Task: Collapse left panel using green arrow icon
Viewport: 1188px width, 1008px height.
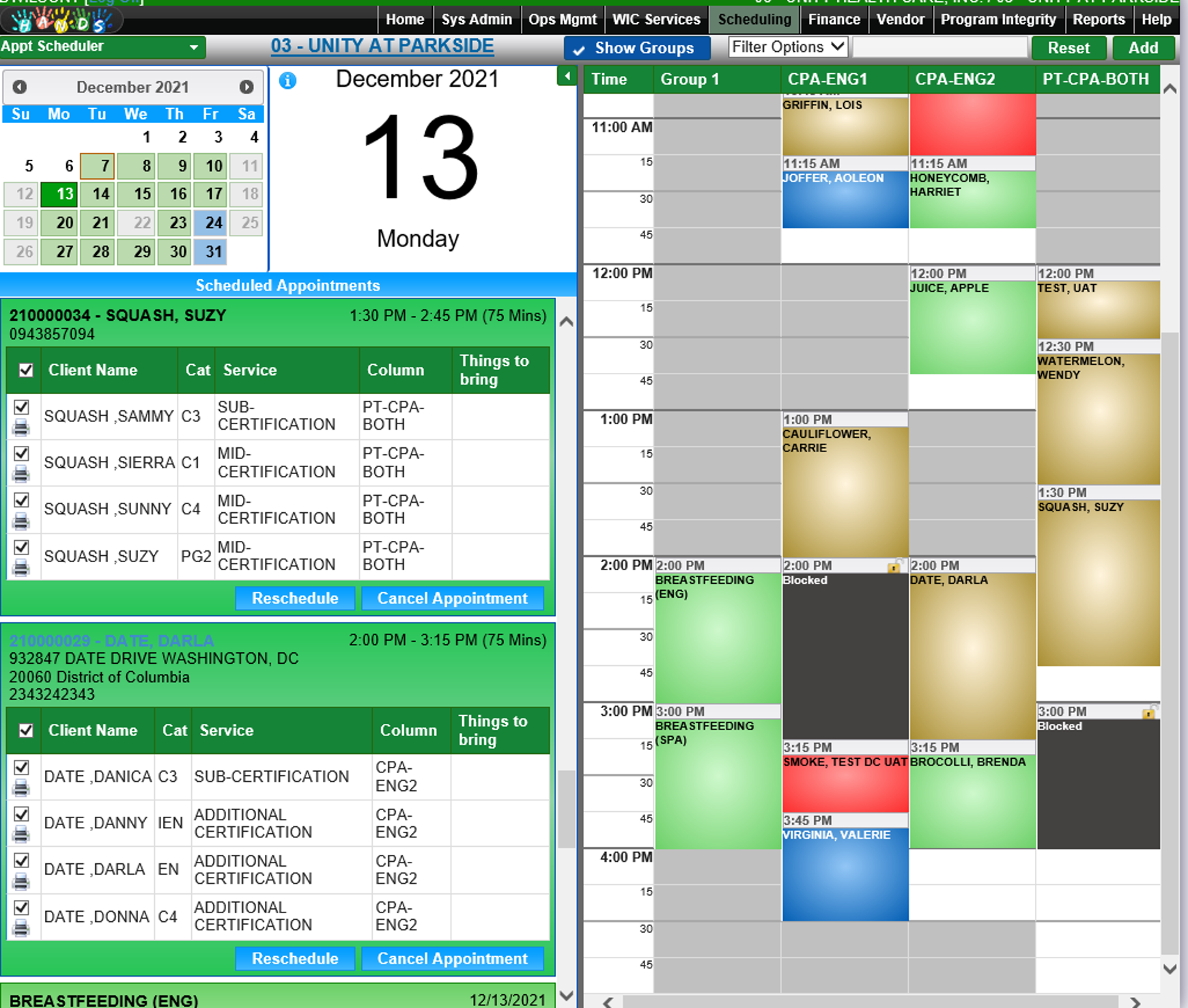Action: pos(567,76)
